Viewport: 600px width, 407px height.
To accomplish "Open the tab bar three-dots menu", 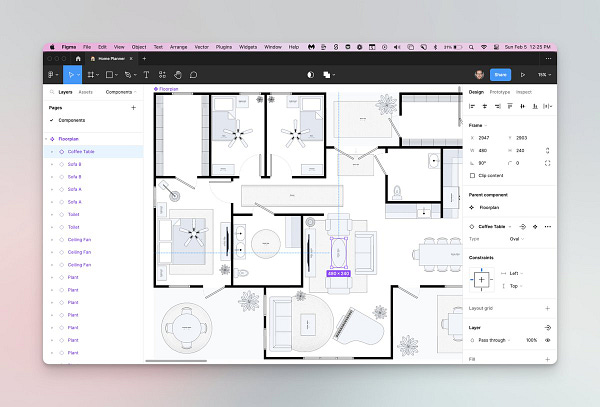I will click(x=548, y=59).
